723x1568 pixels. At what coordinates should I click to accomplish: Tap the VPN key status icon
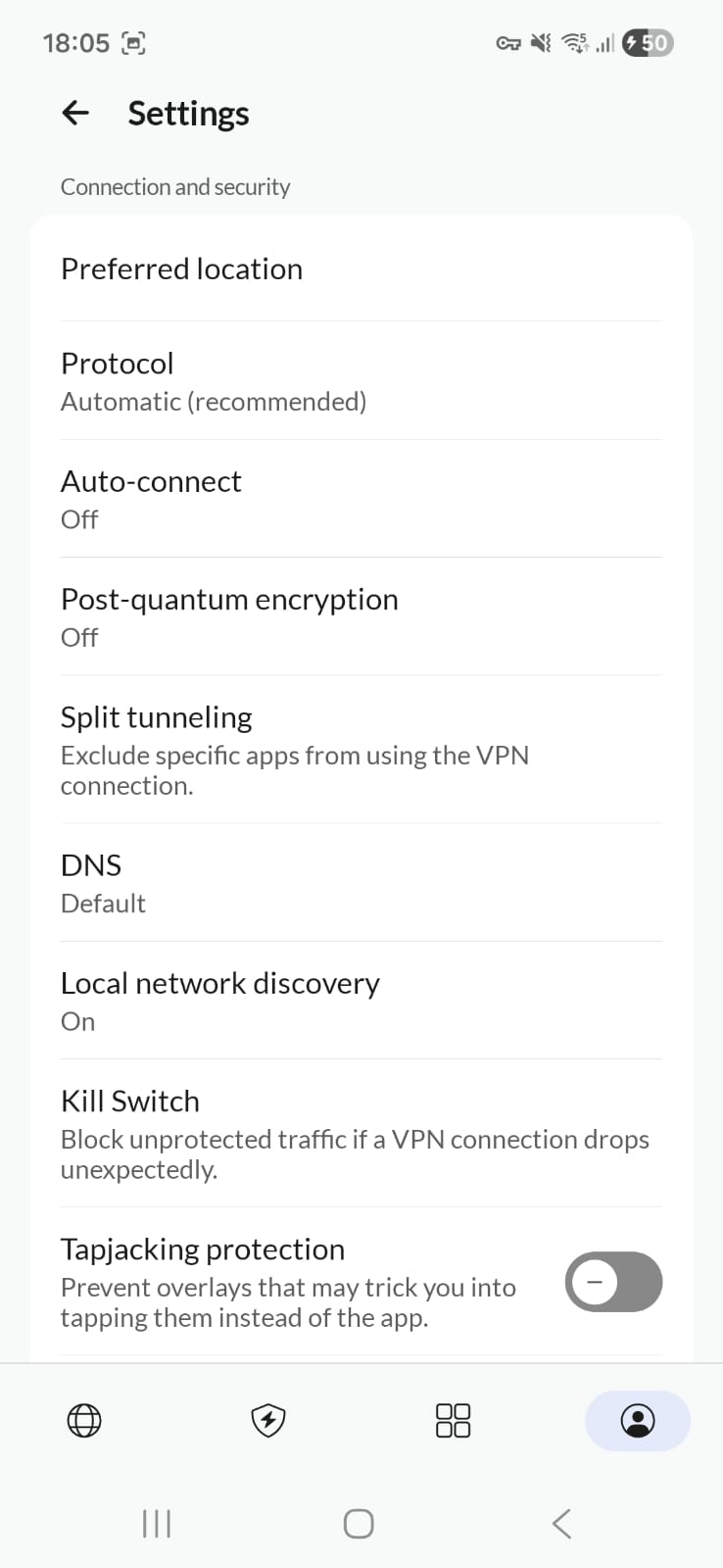pyautogui.click(x=507, y=43)
